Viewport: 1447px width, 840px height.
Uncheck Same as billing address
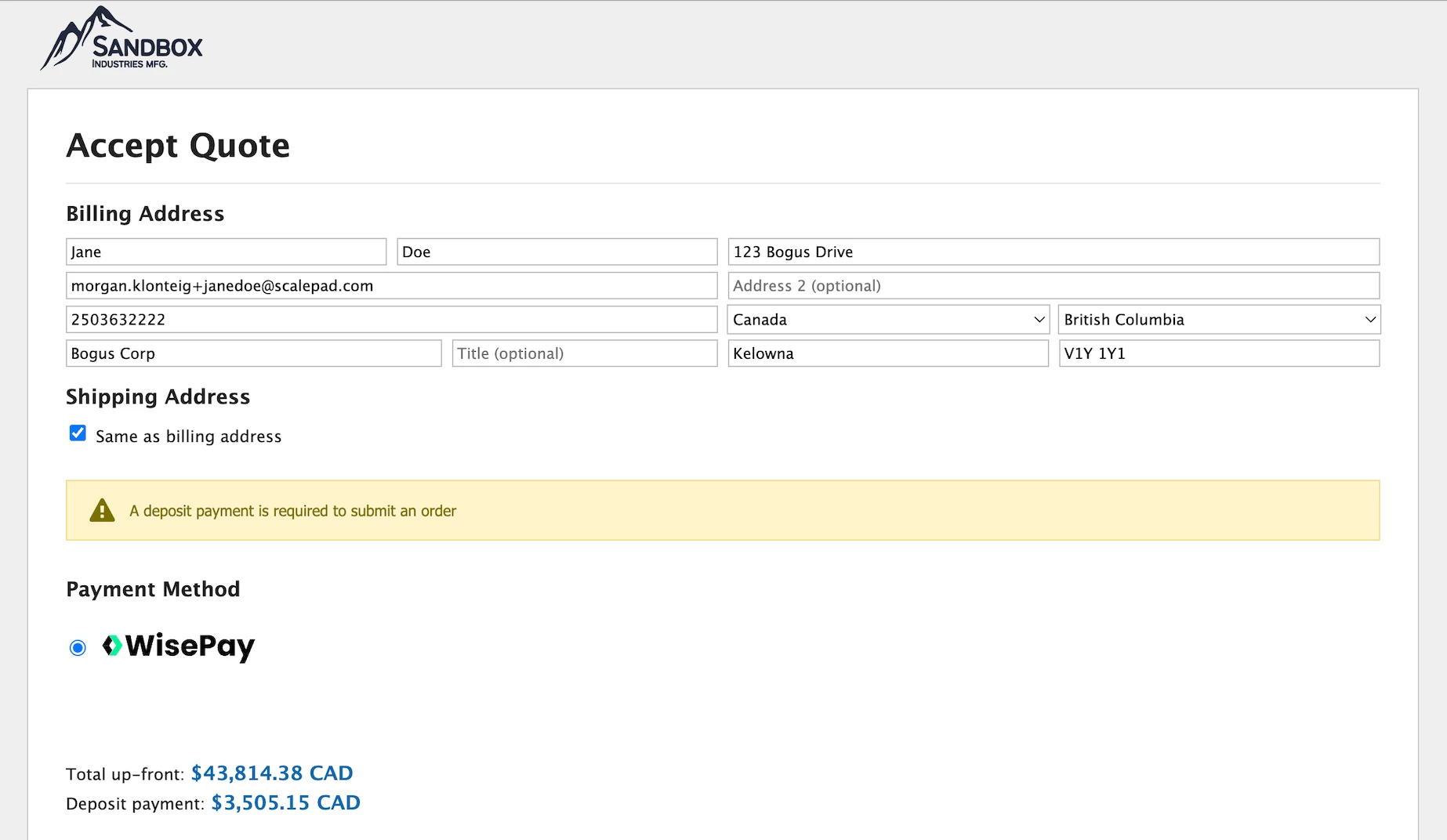78,433
